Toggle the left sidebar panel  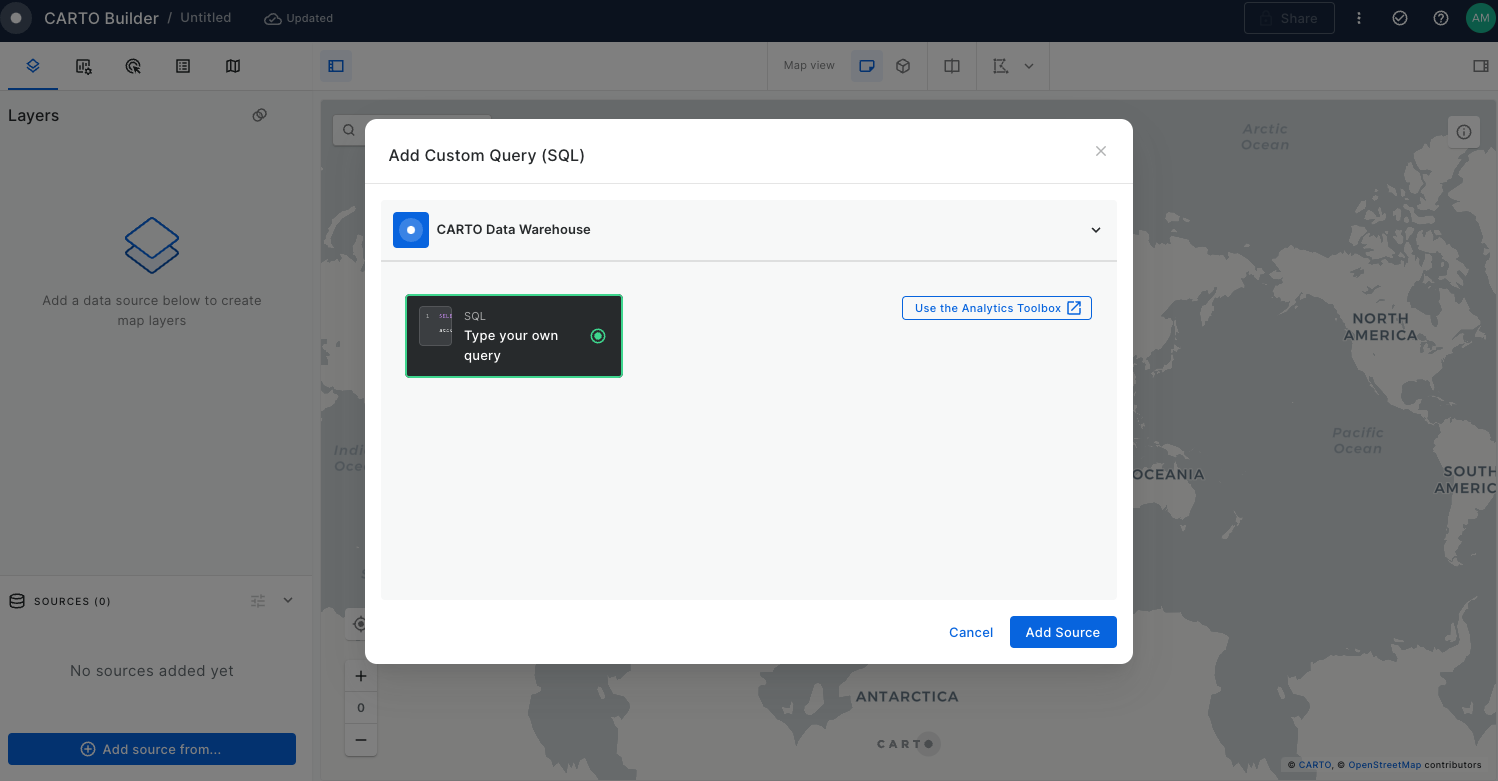coord(336,66)
